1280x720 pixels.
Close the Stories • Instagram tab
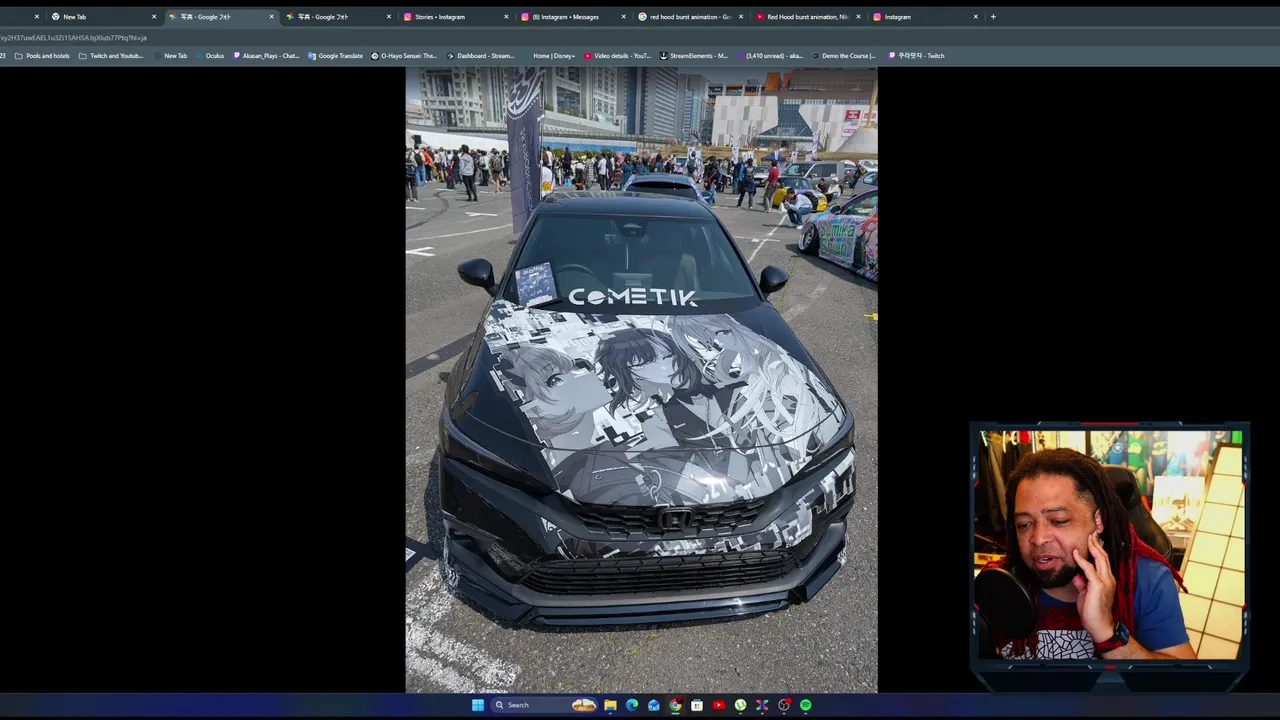pyautogui.click(x=506, y=17)
